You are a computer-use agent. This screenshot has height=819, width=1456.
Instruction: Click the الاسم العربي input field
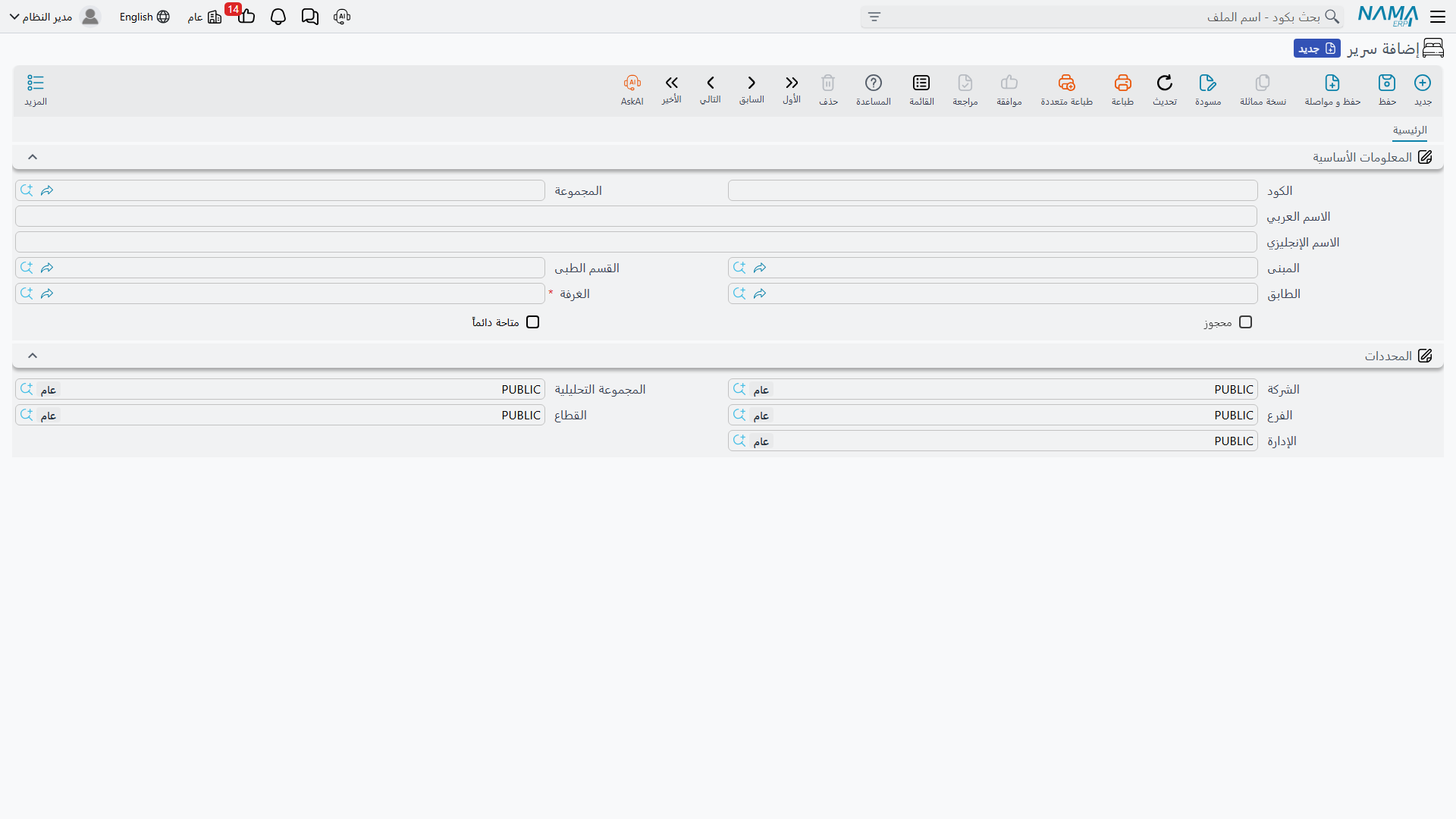(635, 216)
